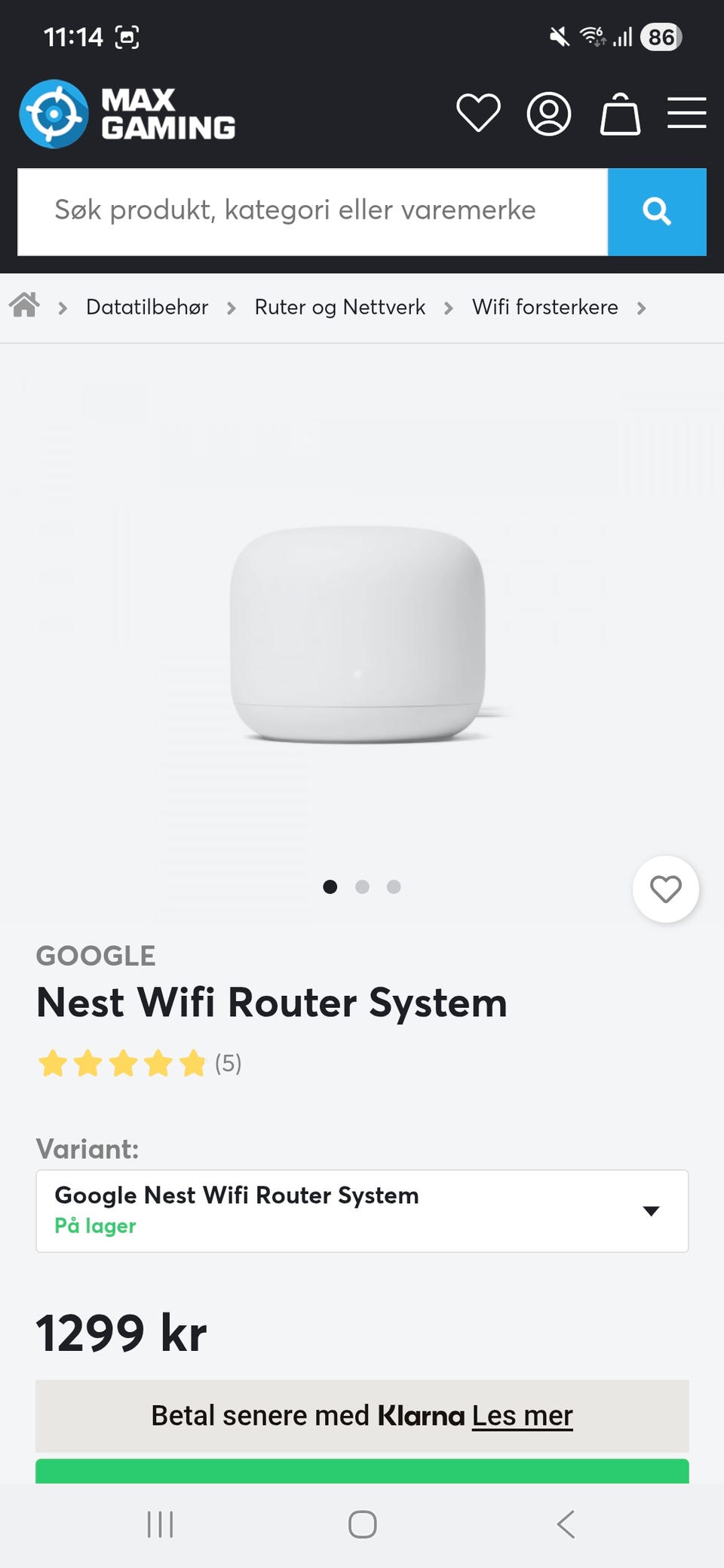Open the shopping bag cart
The height and width of the screenshot is (1568, 724).
click(x=620, y=114)
